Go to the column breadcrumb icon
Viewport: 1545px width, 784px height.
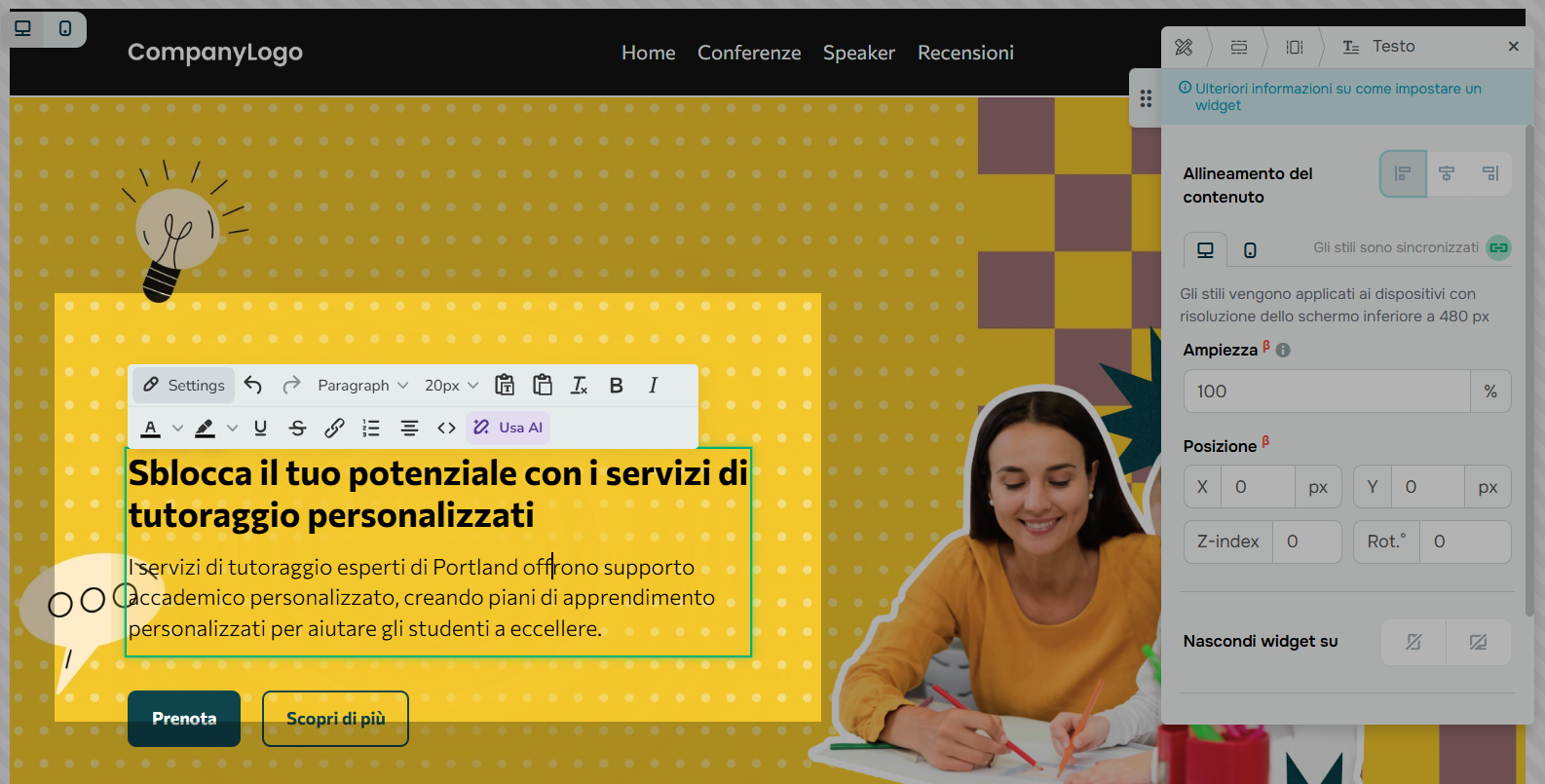(x=1295, y=47)
